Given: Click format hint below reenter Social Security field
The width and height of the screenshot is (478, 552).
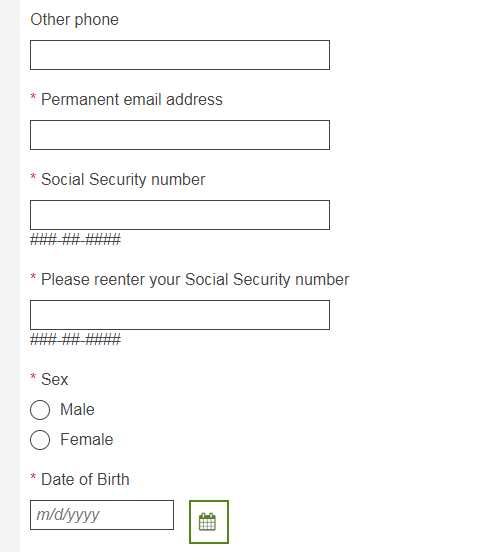Looking at the screenshot, I should click(x=75, y=340).
